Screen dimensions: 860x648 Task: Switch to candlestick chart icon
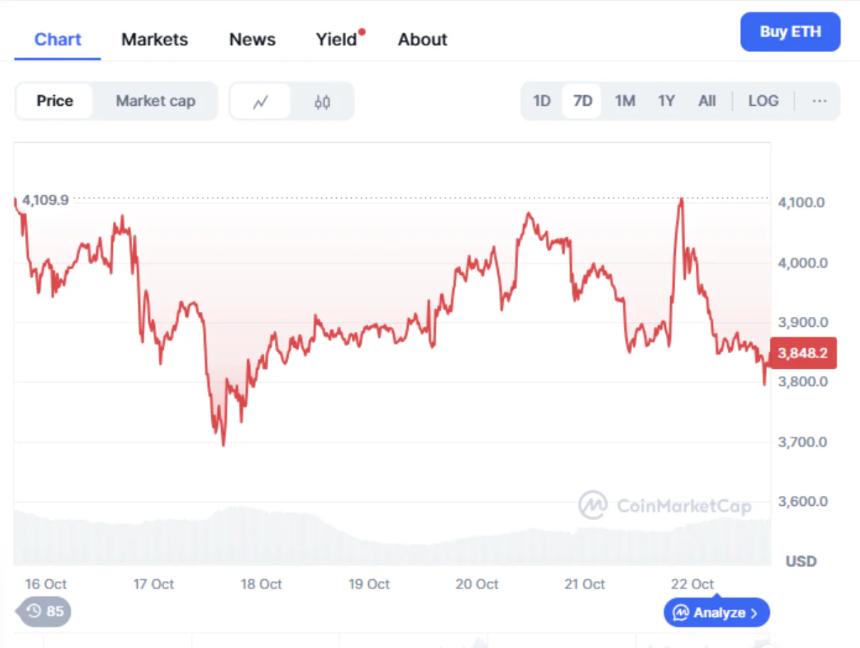322,101
